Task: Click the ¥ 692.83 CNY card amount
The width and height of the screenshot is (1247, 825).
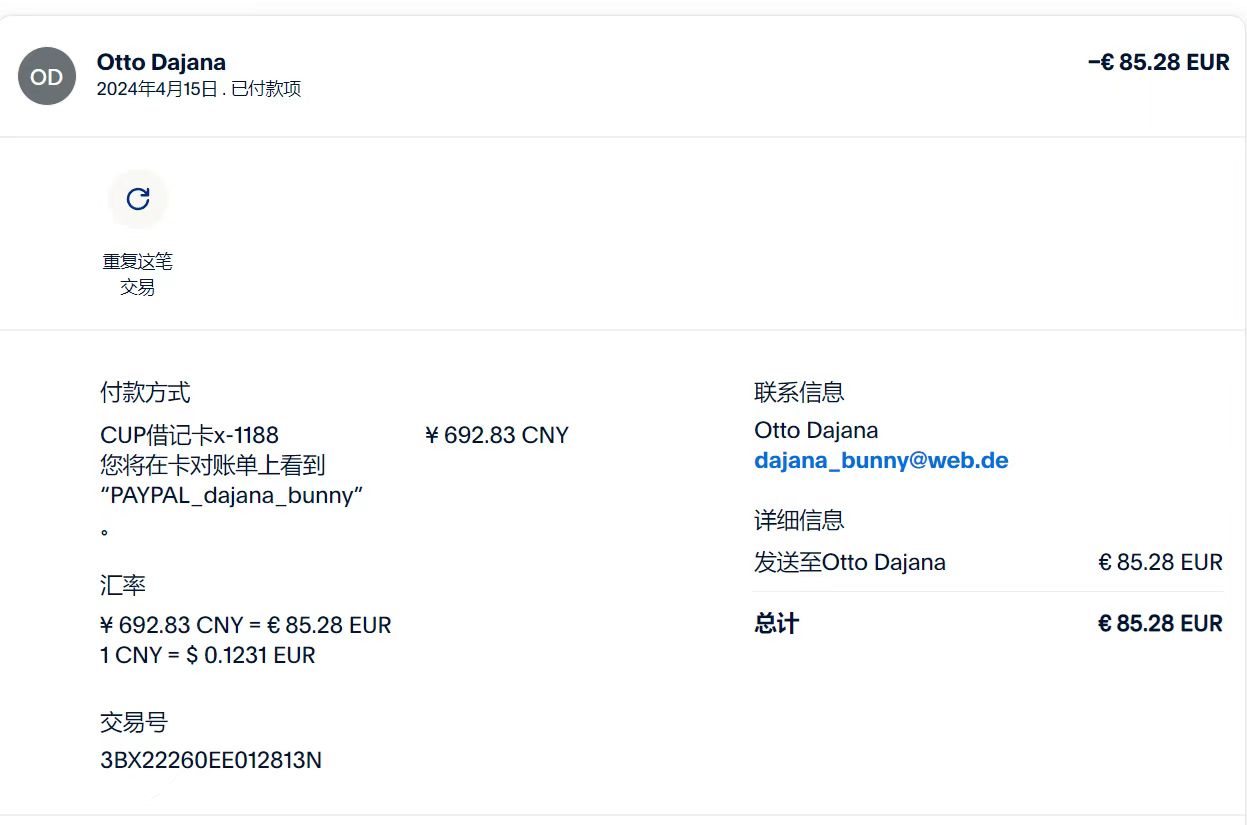Action: (496, 435)
